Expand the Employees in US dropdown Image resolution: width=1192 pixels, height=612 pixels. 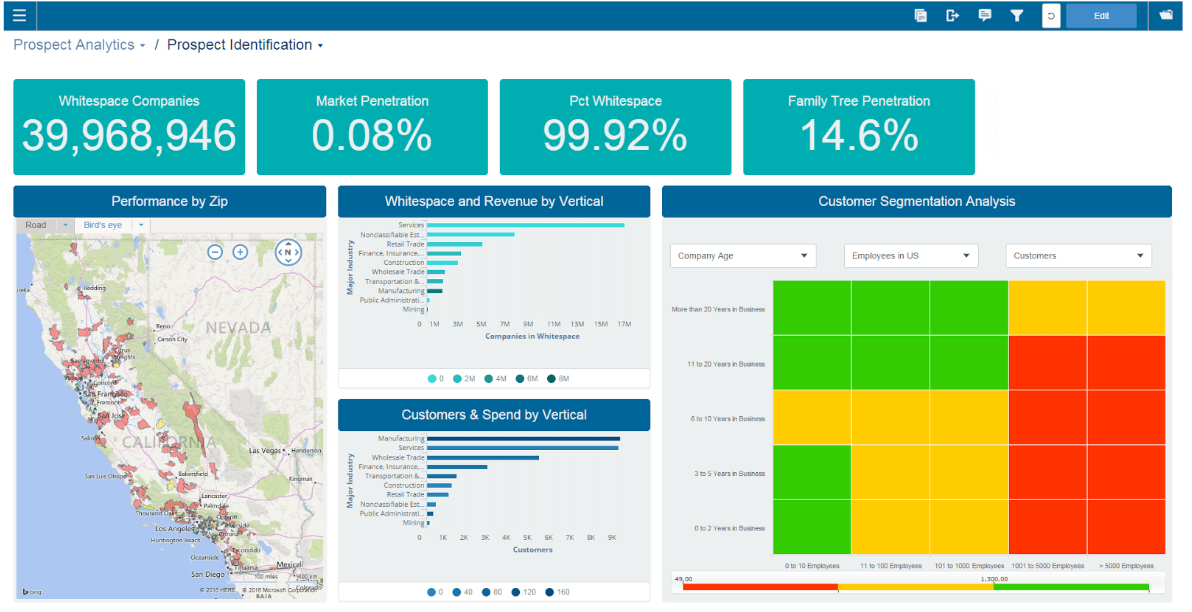[910, 256]
